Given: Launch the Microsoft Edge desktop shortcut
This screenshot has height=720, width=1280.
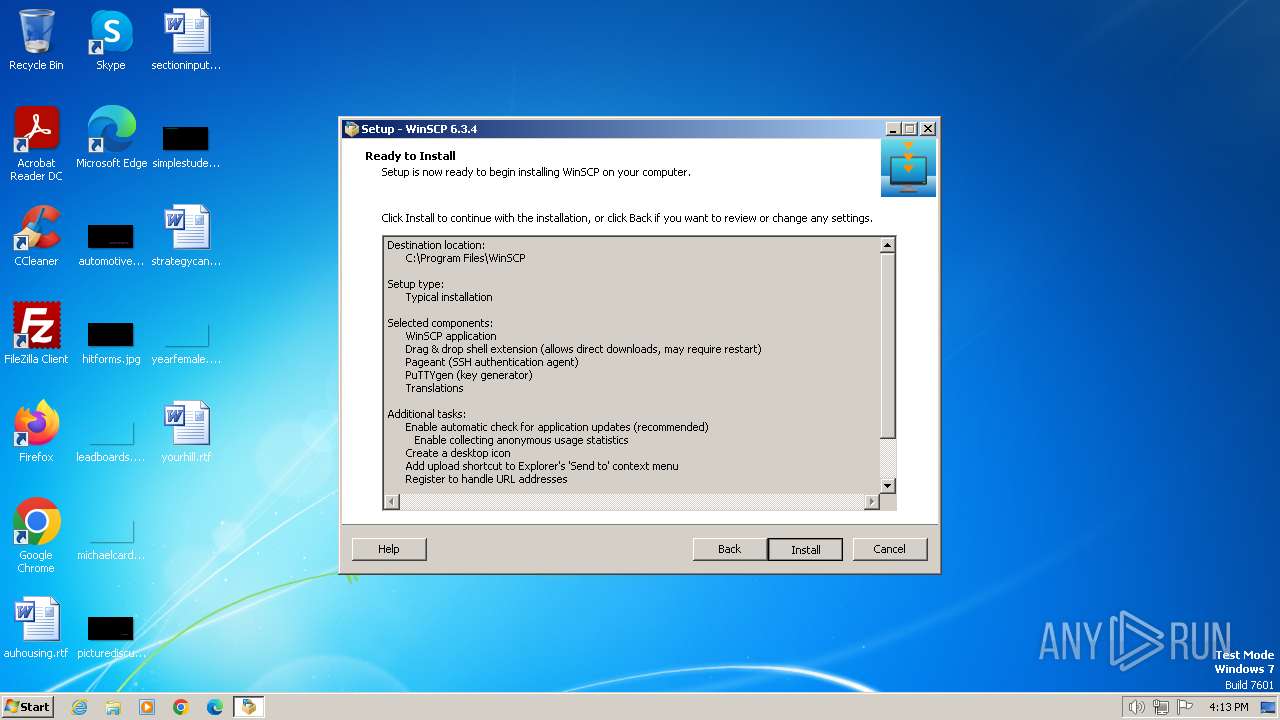Looking at the screenshot, I should click(x=111, y=137).
